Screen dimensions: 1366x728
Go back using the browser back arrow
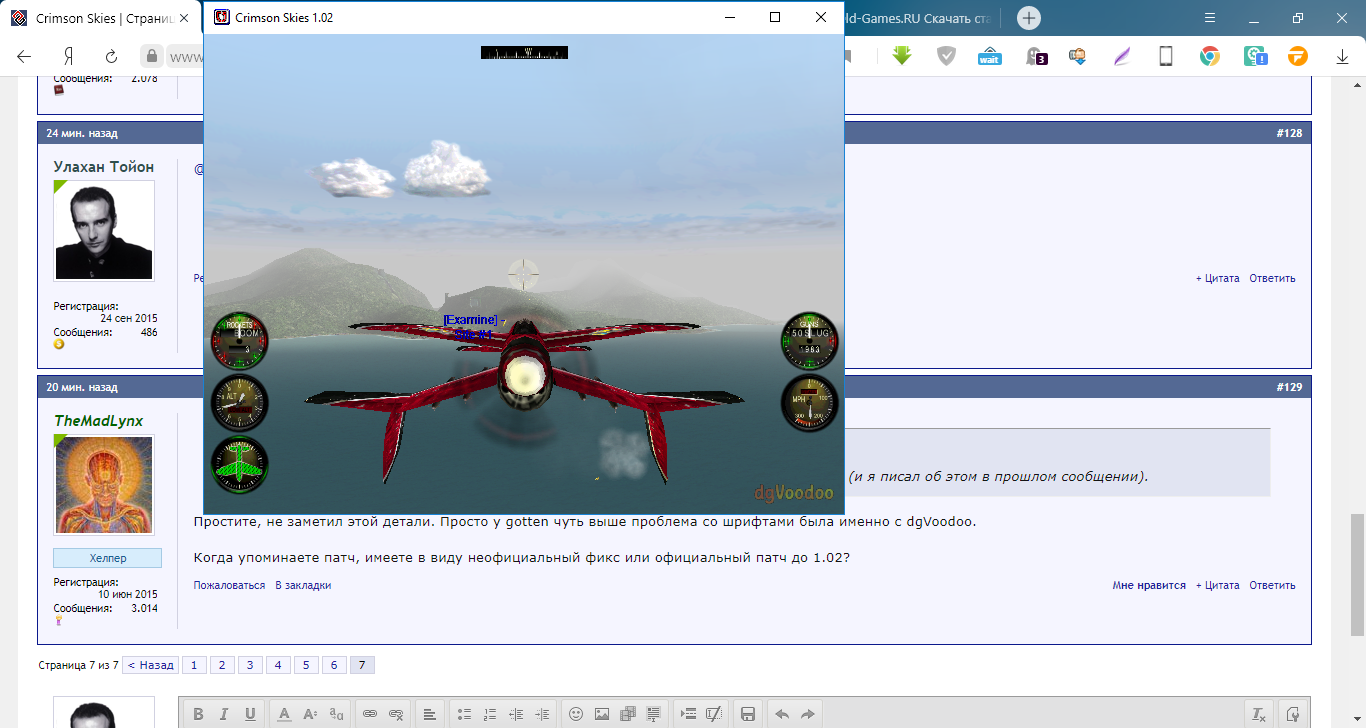[25, 56]
